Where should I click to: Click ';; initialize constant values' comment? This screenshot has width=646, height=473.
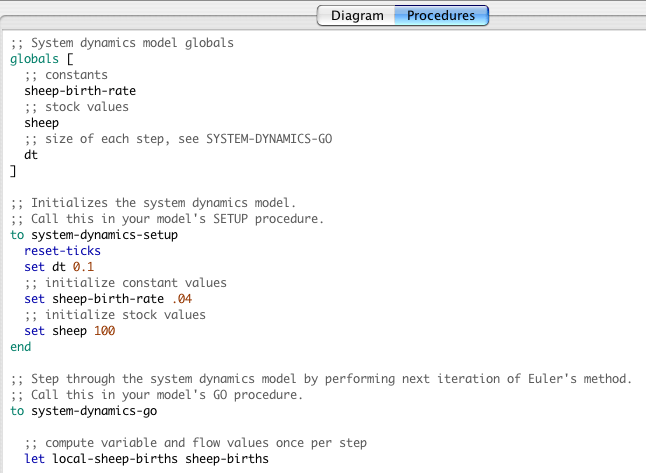pos(125,283)
